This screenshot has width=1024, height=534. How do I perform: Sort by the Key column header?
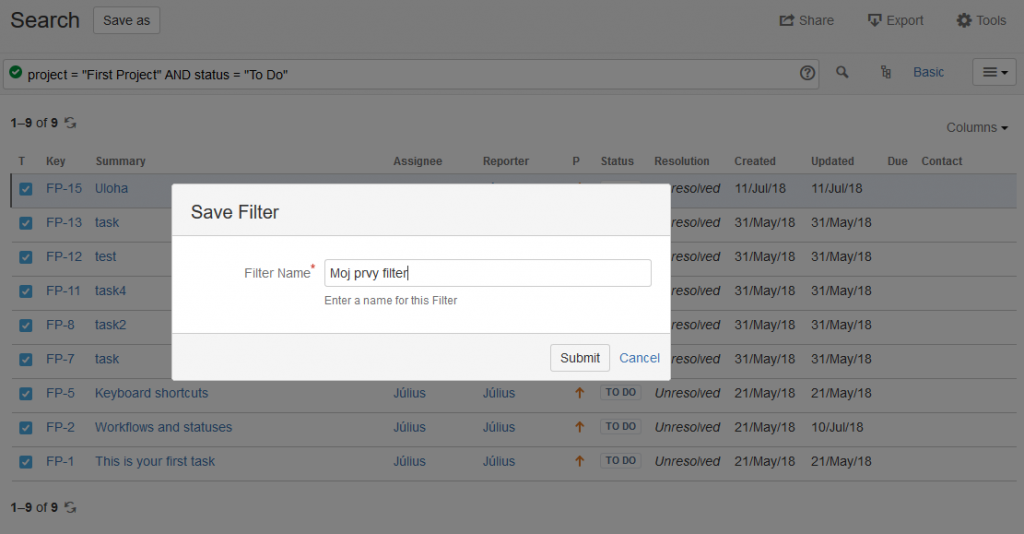tap(56, 161)
